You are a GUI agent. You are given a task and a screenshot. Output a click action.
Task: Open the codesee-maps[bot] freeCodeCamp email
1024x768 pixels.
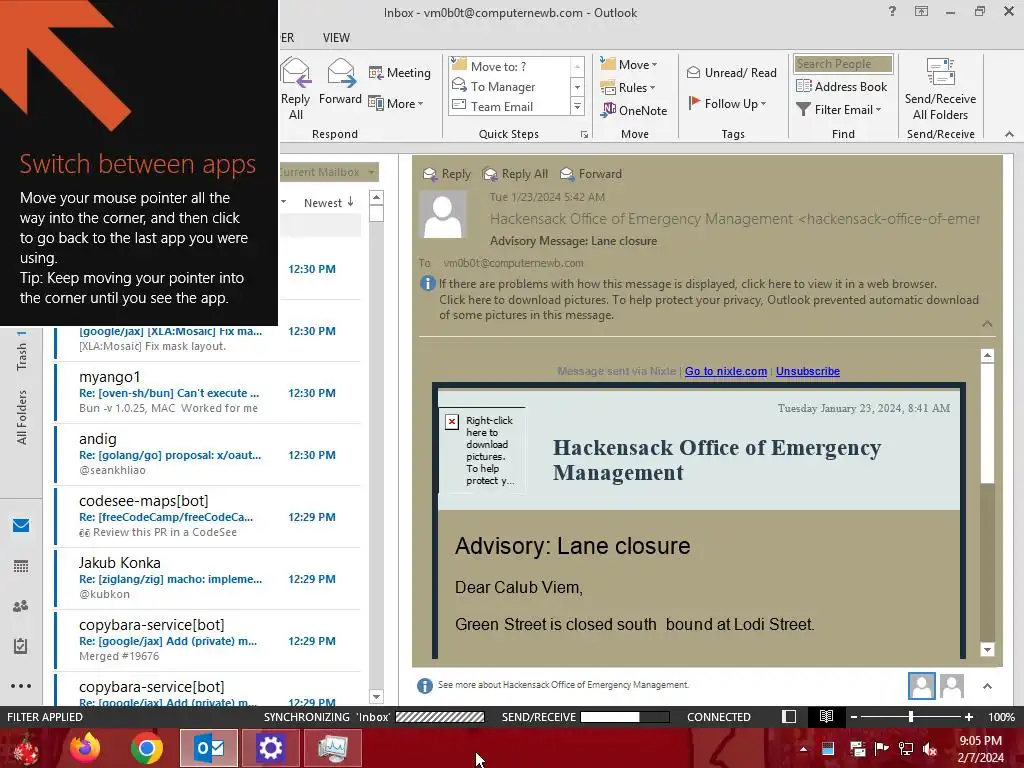208,516
